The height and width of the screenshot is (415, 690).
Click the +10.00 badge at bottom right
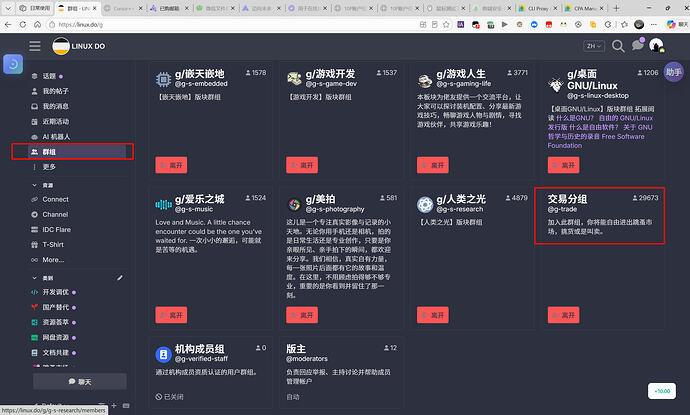(662, 391)
